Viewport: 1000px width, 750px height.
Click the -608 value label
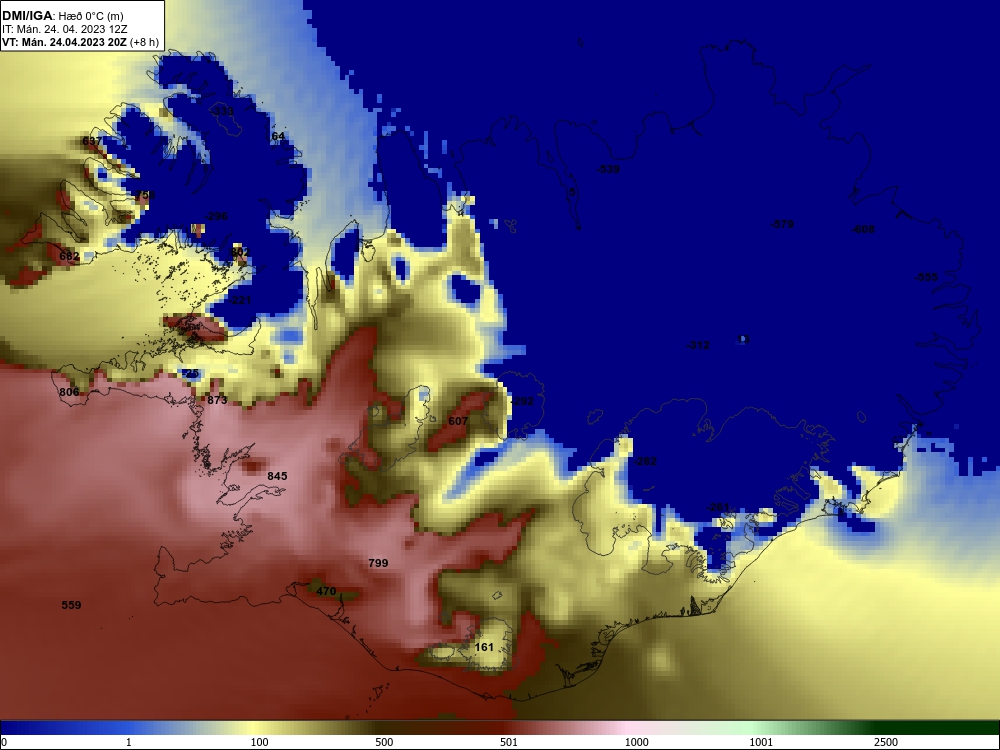click(x=864, y=230)
